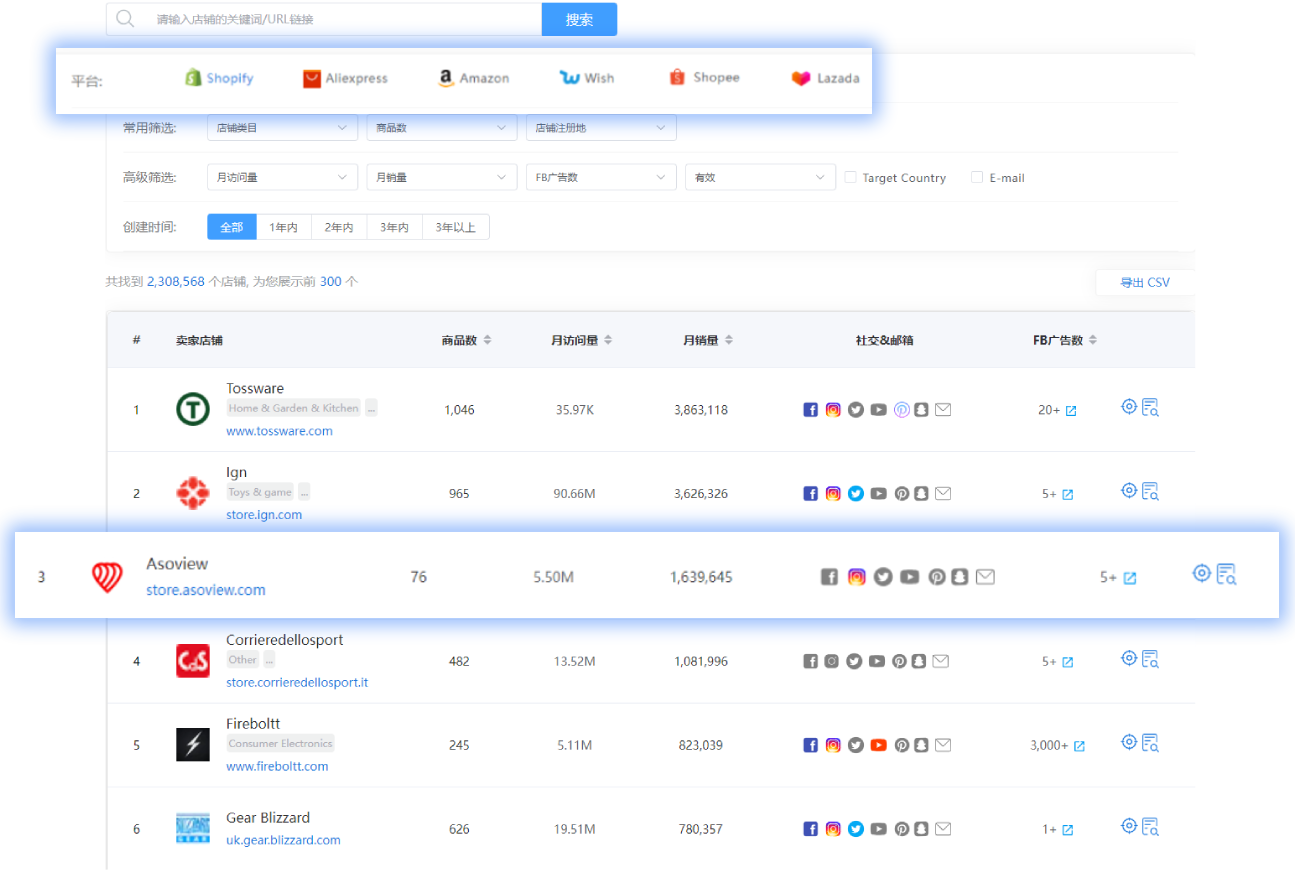1295x870 pixels.
Task: Click the Home & Garden & Kitchen tag
Action: 293,408
